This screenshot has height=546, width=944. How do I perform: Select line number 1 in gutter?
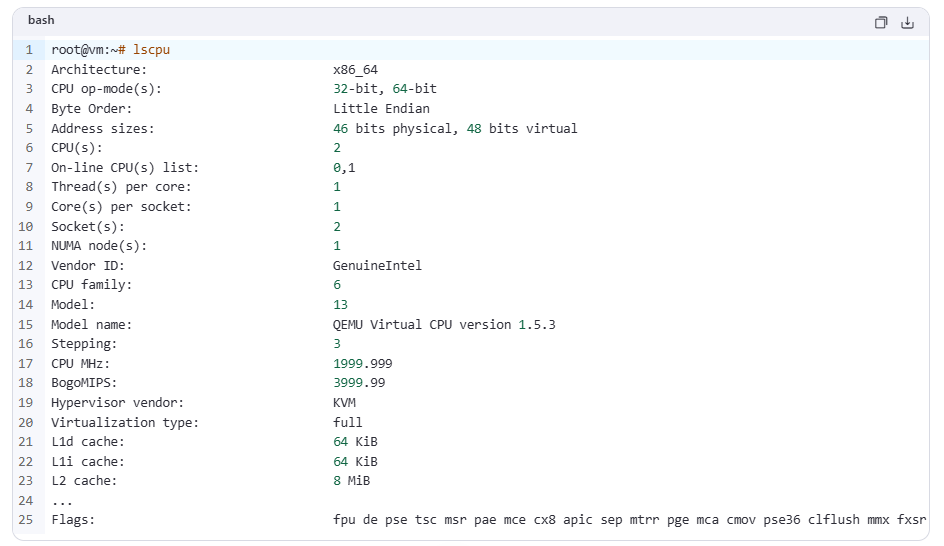(29, 50)
